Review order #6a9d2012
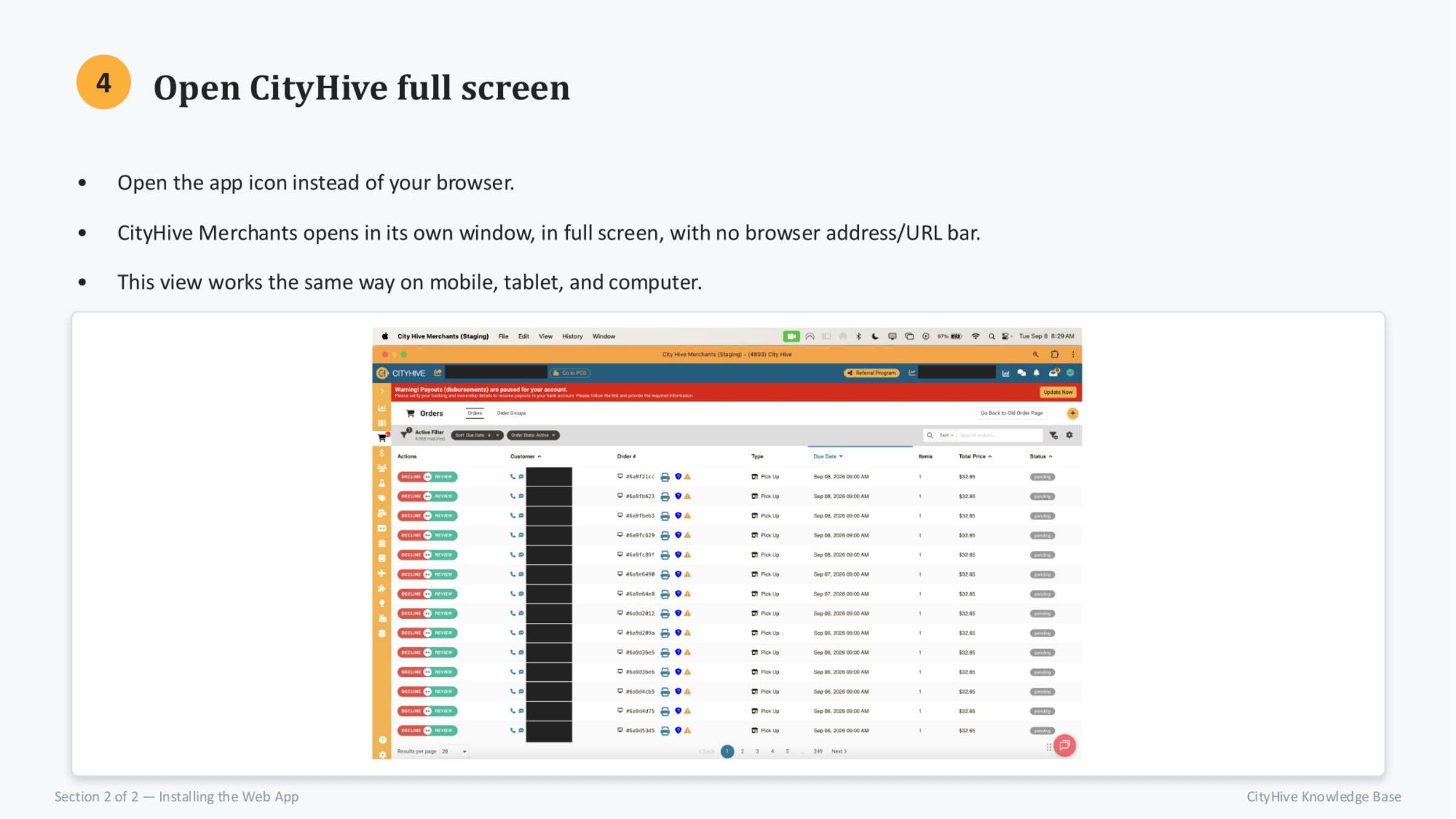Image resolution: width=1456 pixels, height=819 pixels. pyautogui.click(x=444, y=613)
